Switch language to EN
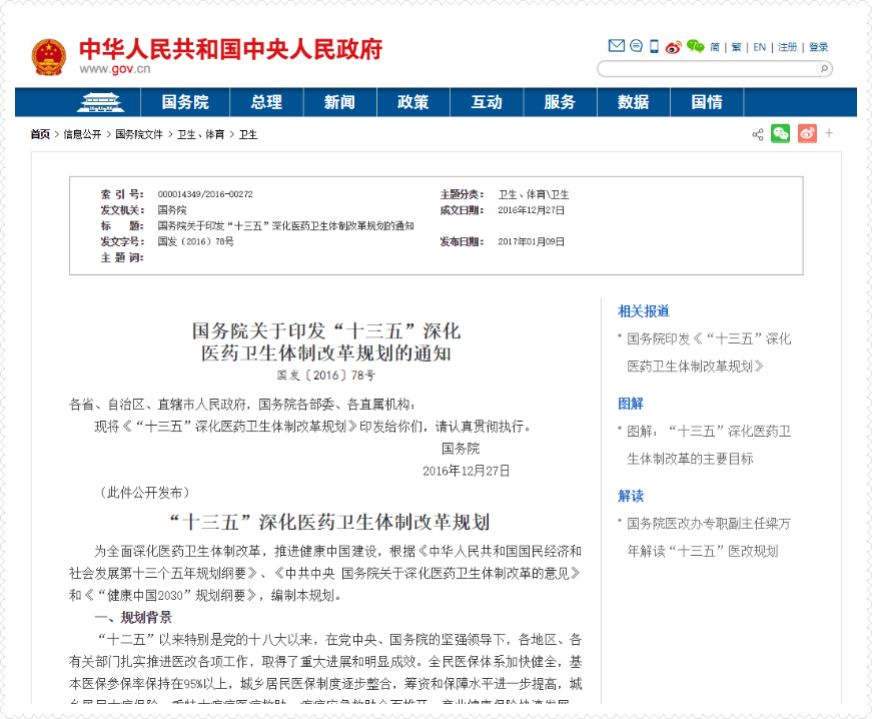This screenshot has height=719, width=872. click(760, 47)
